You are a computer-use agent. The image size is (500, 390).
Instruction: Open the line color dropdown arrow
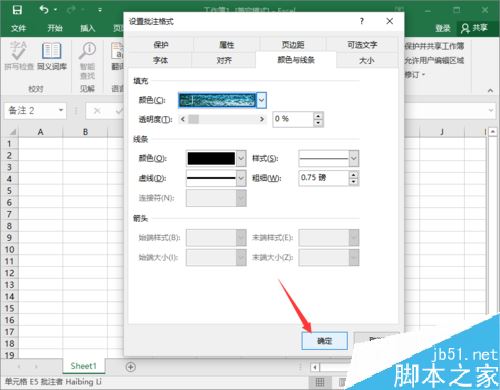[241, 158]
